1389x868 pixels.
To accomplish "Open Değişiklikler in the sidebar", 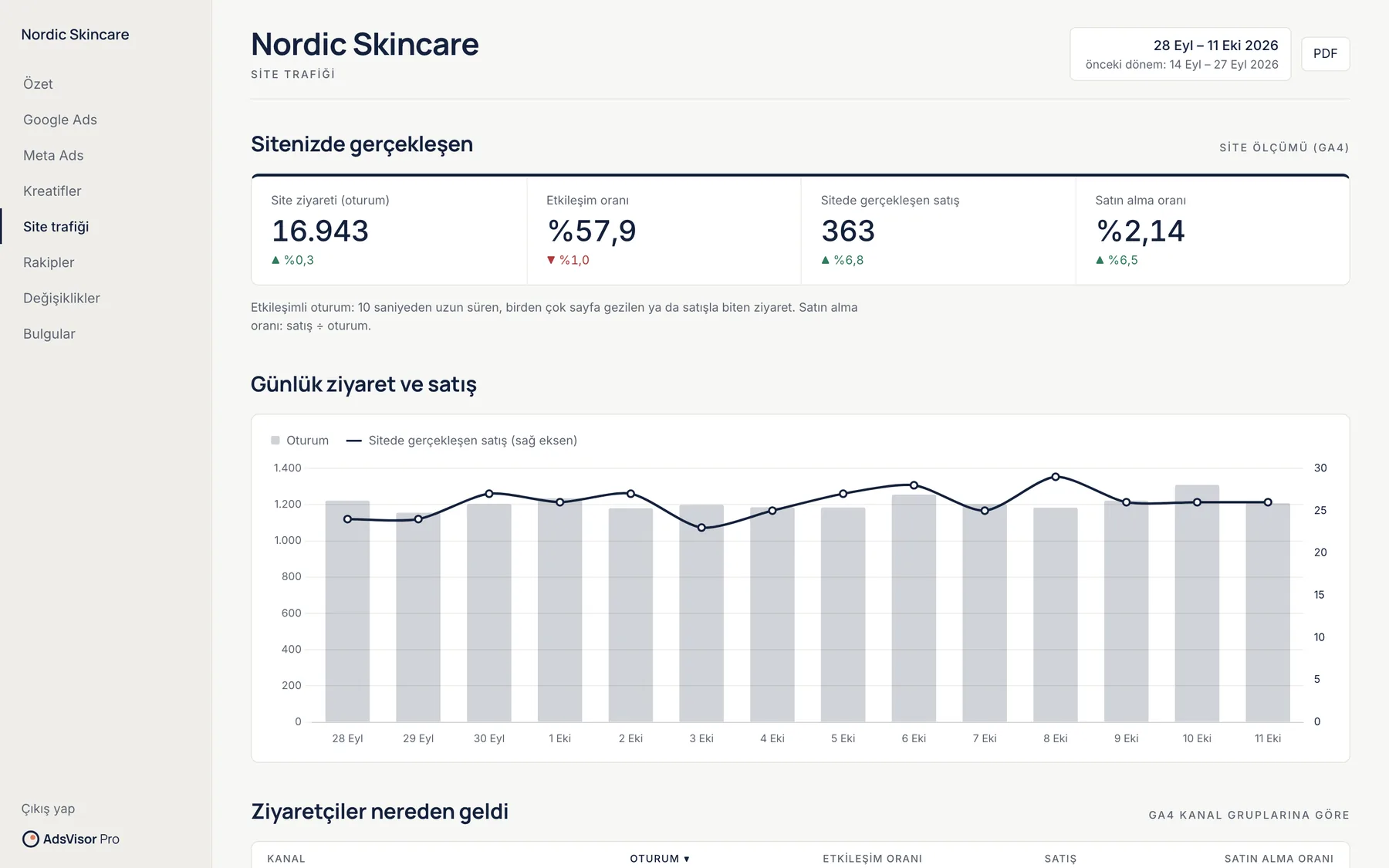I will [x=62, y=298].
